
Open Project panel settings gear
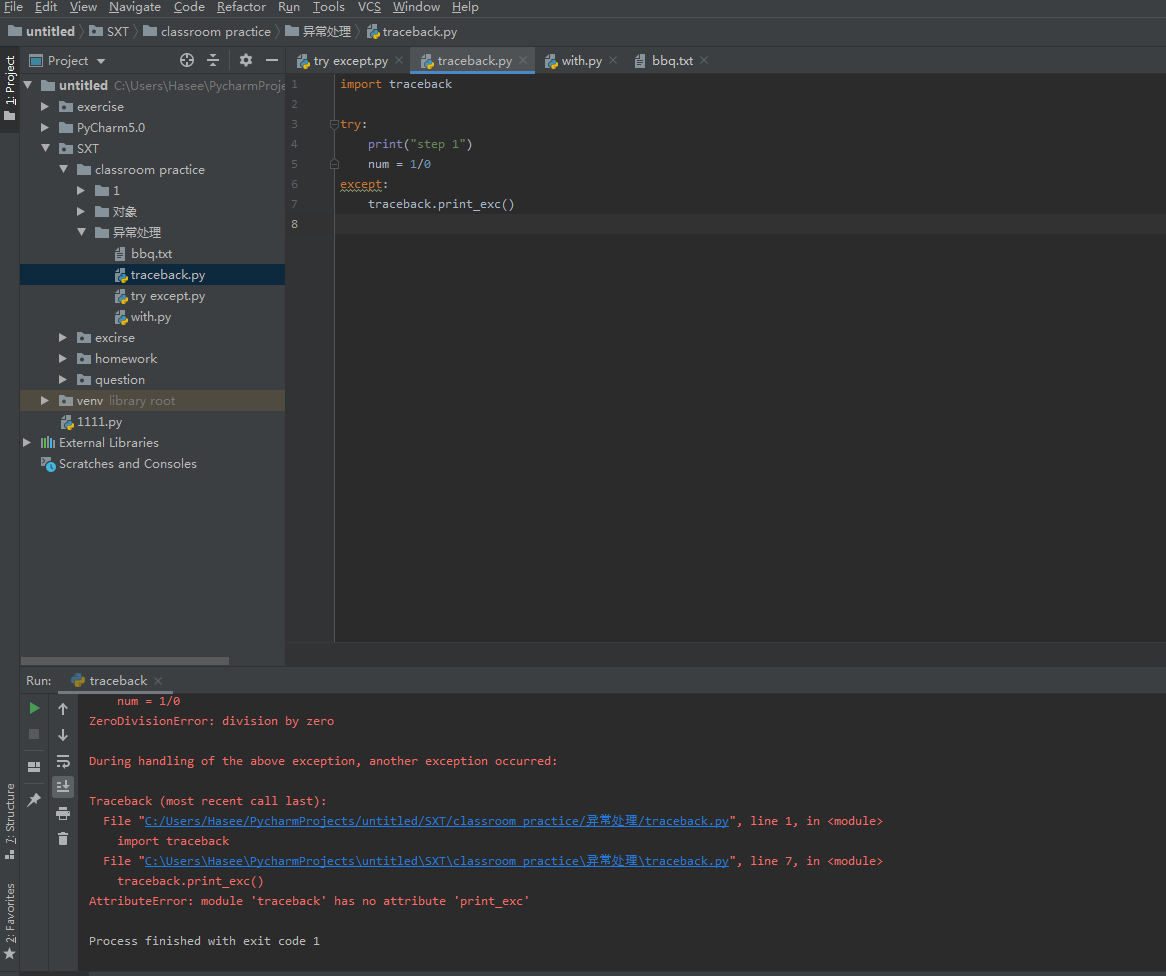click(246, 60)
